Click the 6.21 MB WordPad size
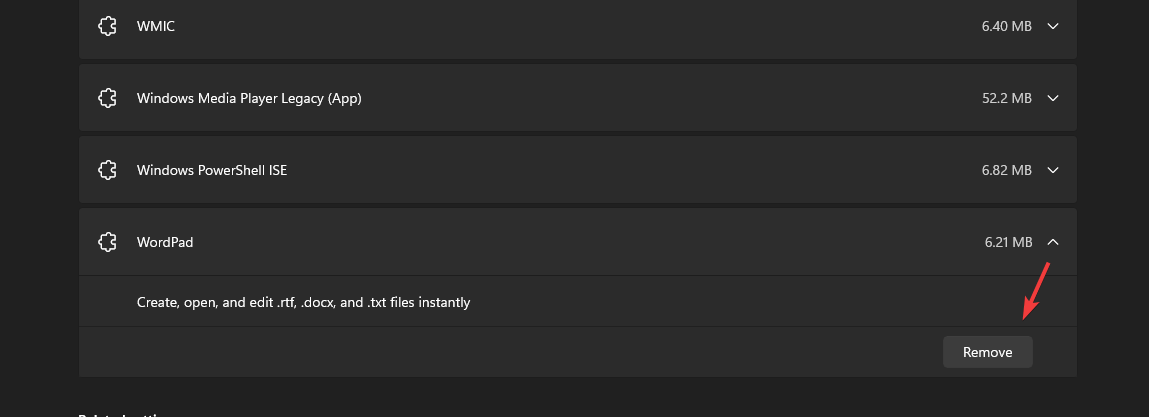1149x417 pixels. (1007, 242)
